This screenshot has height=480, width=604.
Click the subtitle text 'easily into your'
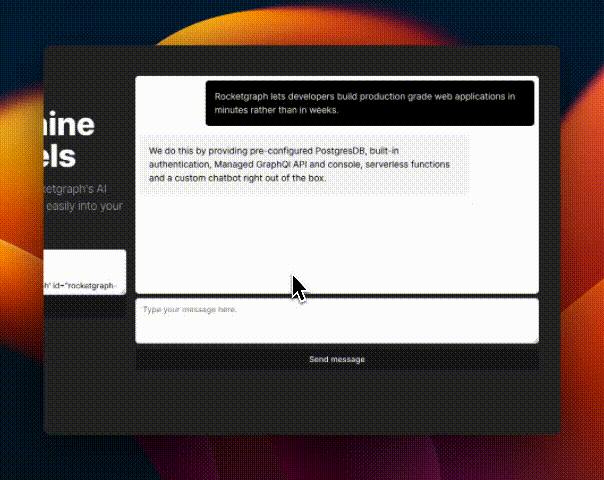pyautogui.click(x=84, y=206)
